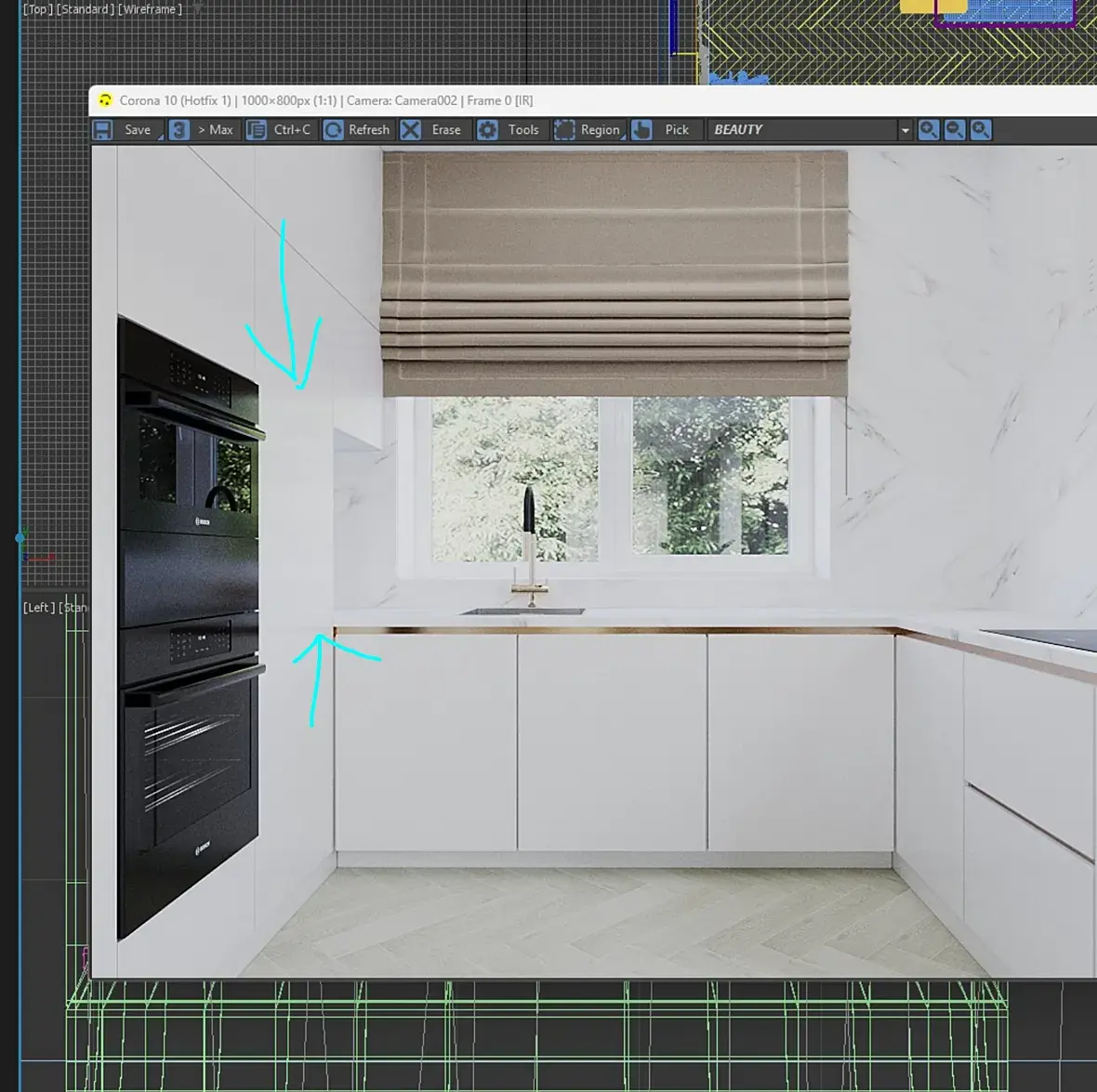Zoom out the rendered frame buffer
Image resolution: width=1097 pixels, height=1092 pixels.
point(954,130)
